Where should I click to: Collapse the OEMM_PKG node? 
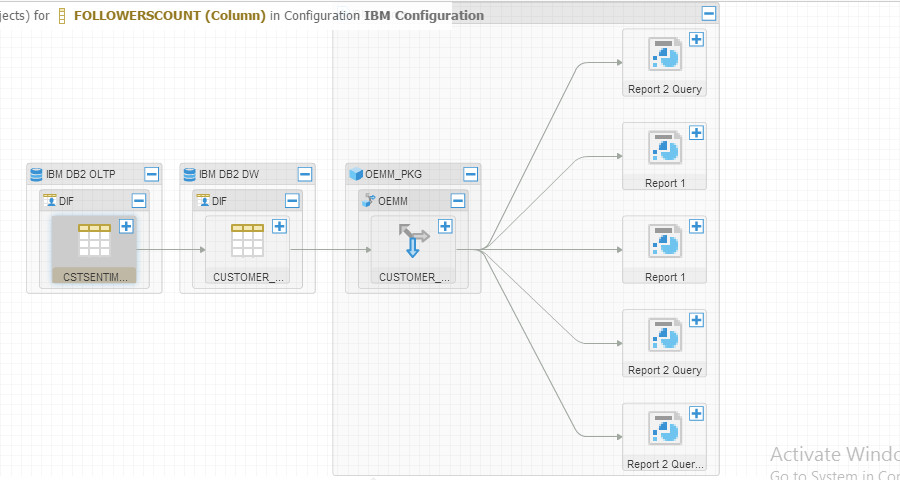(471, 174)
